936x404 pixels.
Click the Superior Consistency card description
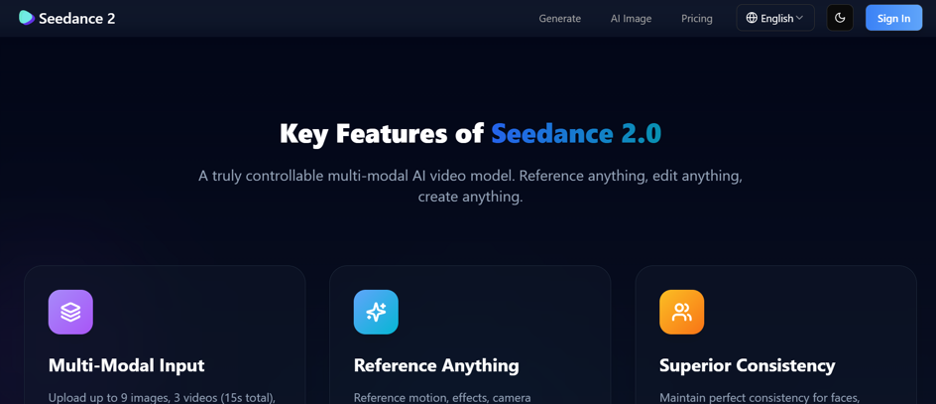760,397
